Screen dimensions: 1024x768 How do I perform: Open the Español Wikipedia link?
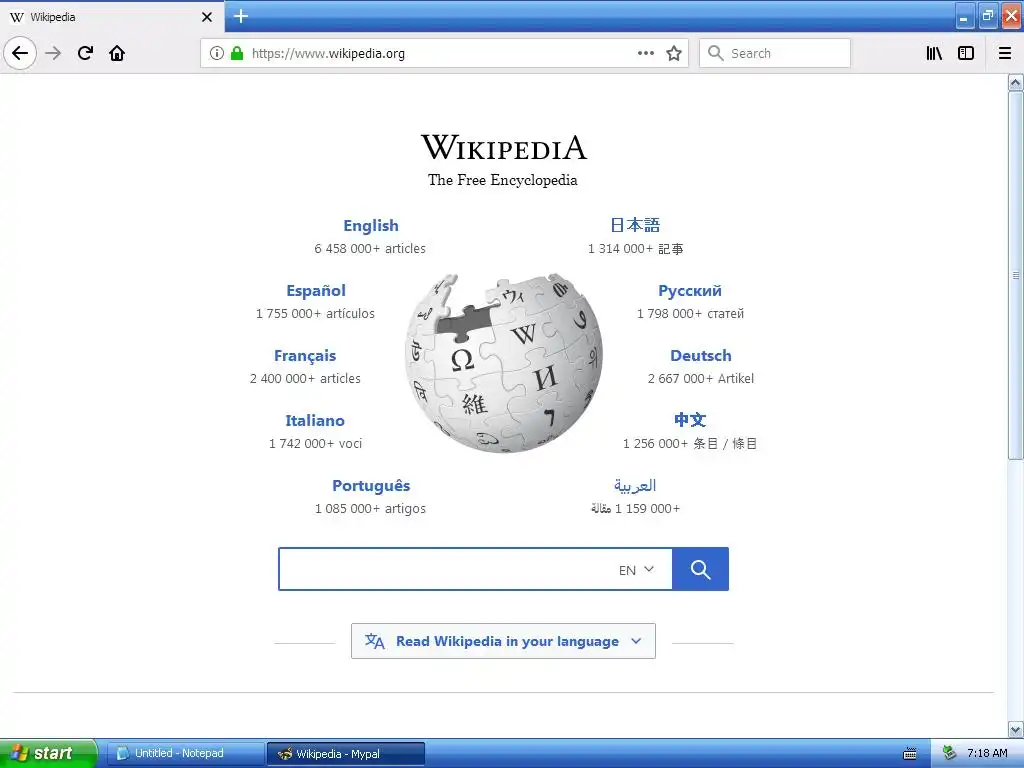pos(316,291)
